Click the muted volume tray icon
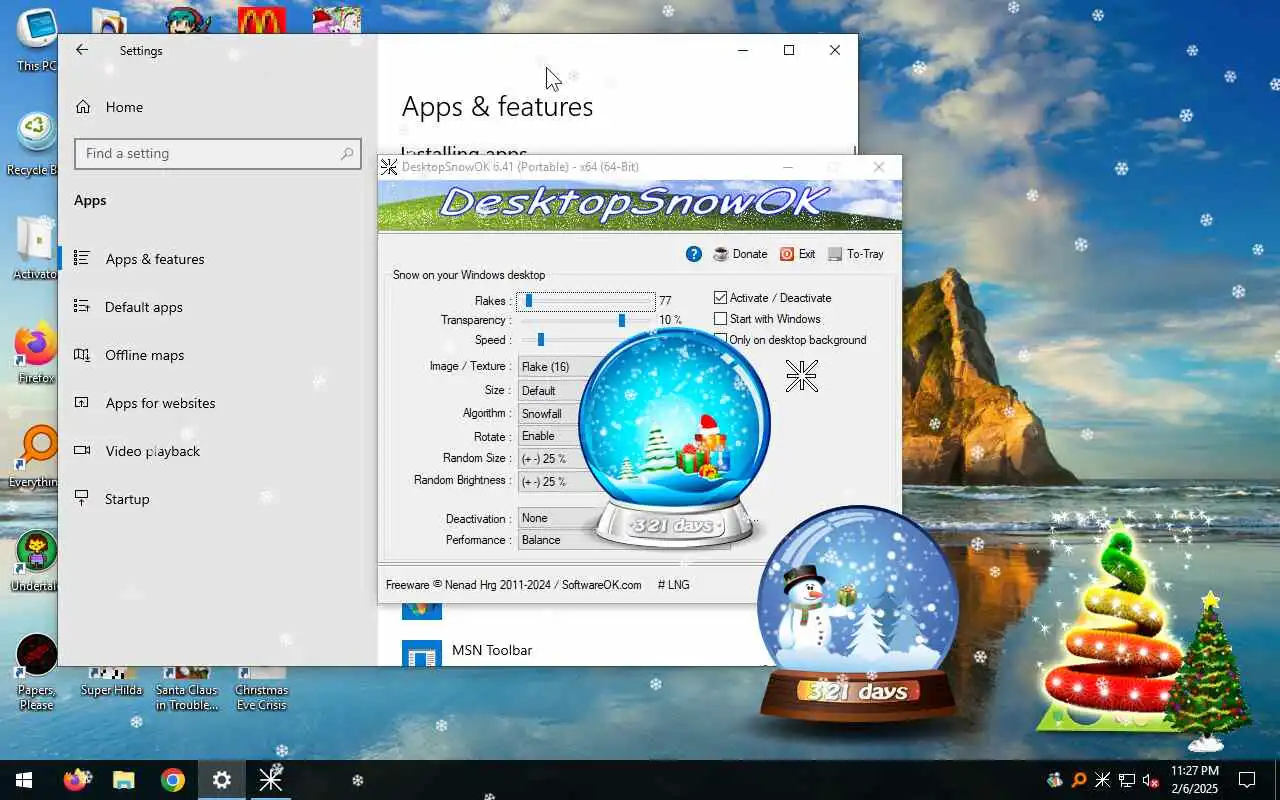The width and height of the screenshot is (1280, 800). [x=1151, y=780]
